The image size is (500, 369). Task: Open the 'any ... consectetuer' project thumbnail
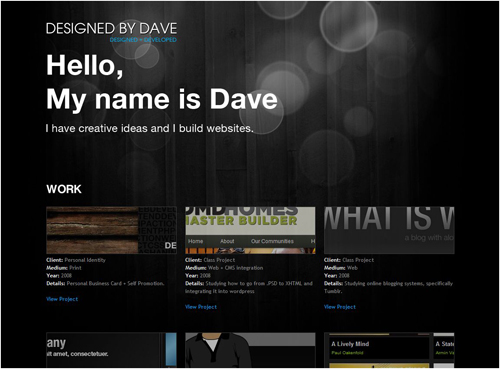(x=111, y=350)
